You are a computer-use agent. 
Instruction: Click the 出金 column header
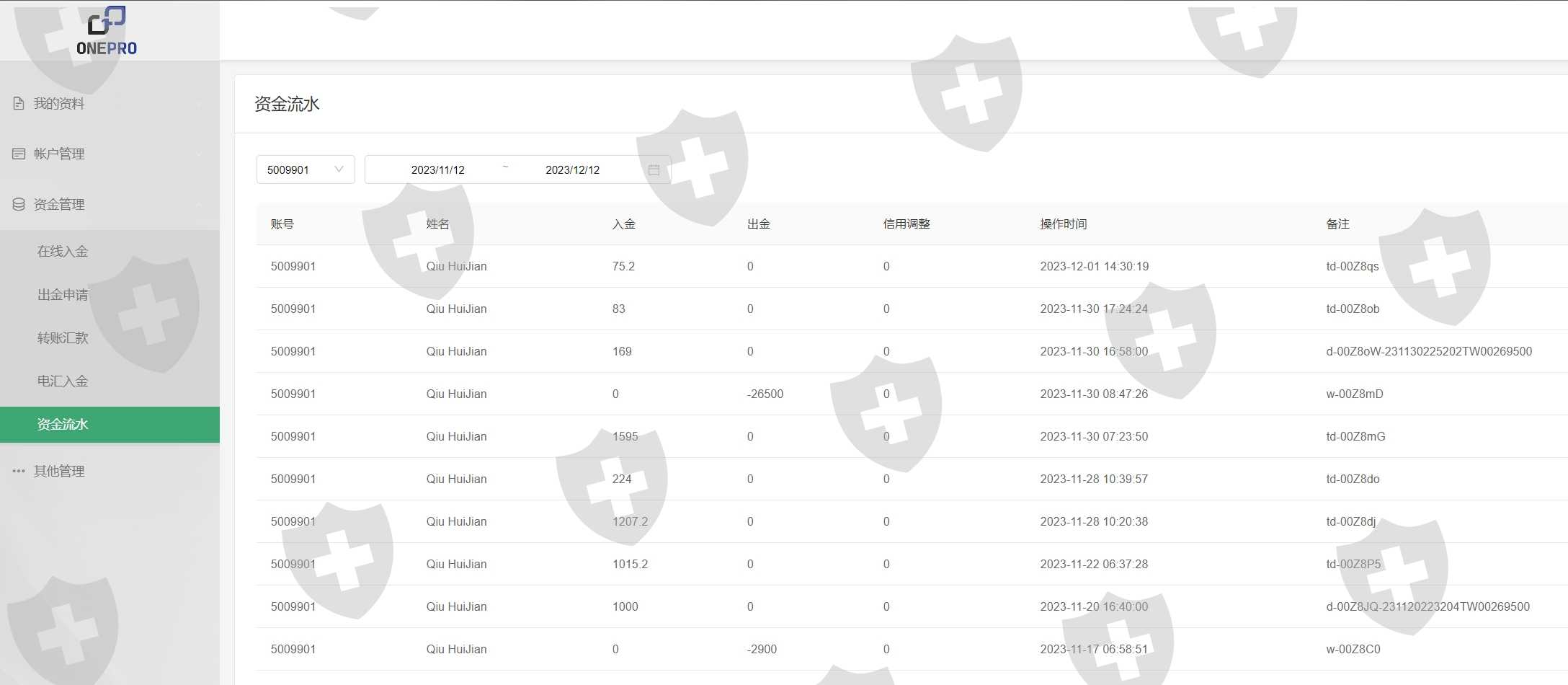pos(759,224)
